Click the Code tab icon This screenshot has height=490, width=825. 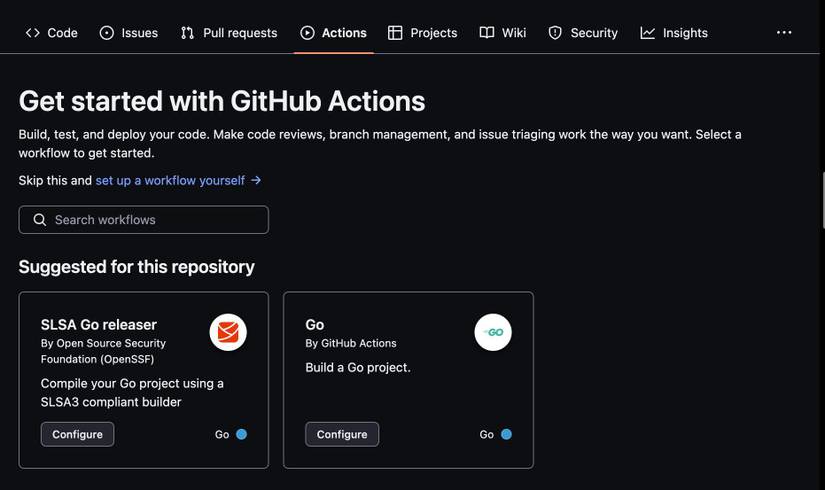coord(33,33)
